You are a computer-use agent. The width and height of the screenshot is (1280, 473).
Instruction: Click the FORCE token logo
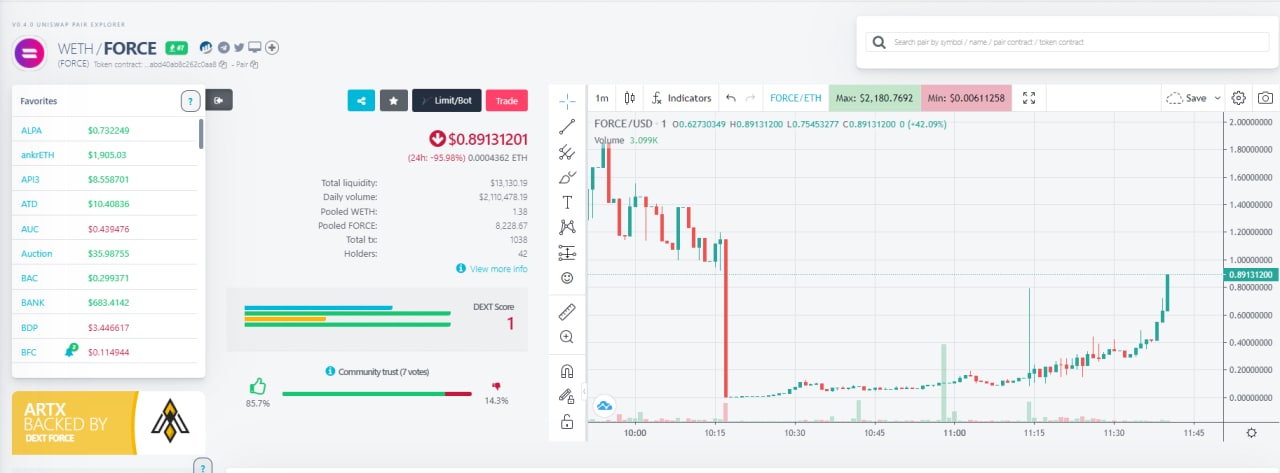[28, 52]
